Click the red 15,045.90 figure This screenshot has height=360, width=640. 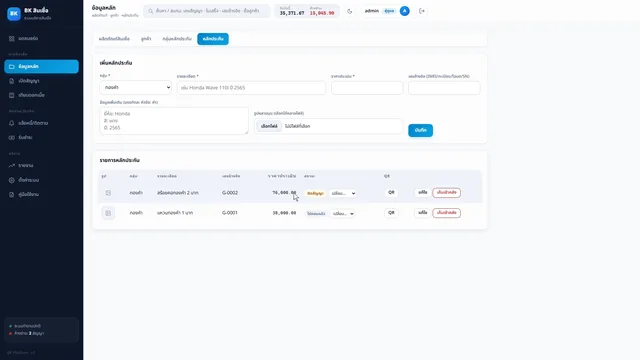[x=322, y=13]
